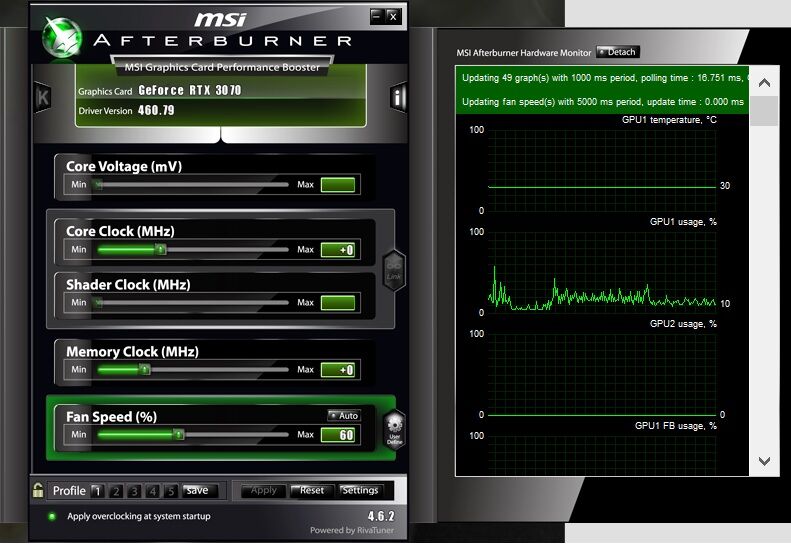This screenshot has width=791, height=544.
Task: Click the GeForce RTX 3070 card name
Action: pos(190,90)
